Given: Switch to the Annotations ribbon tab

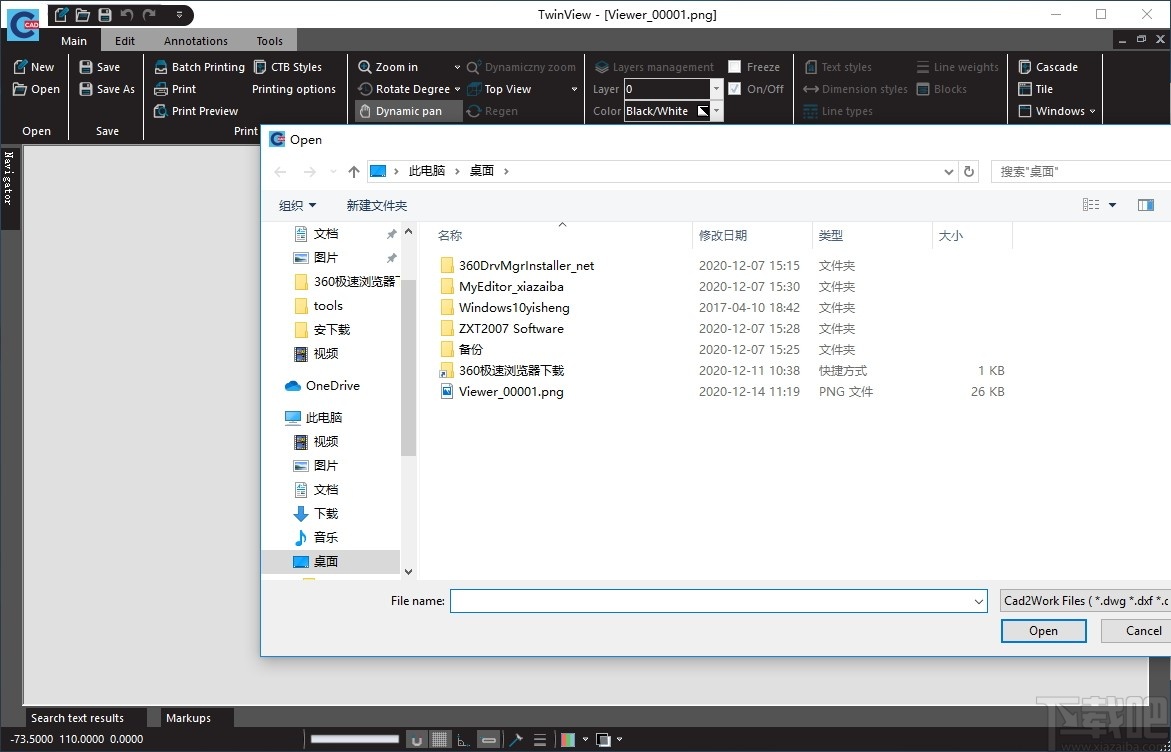Looking at the screenshot, I should pyautogui.click(x=196, y=41).
